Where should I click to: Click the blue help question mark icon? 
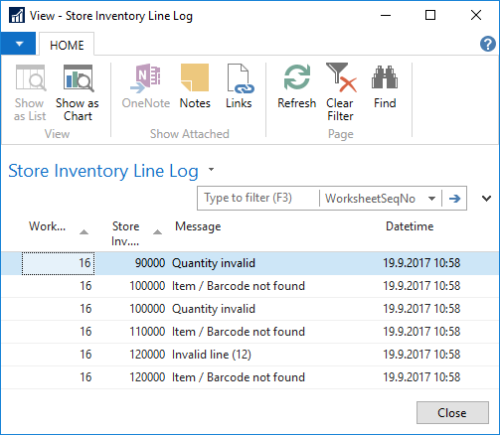click(x=488, y=44)
